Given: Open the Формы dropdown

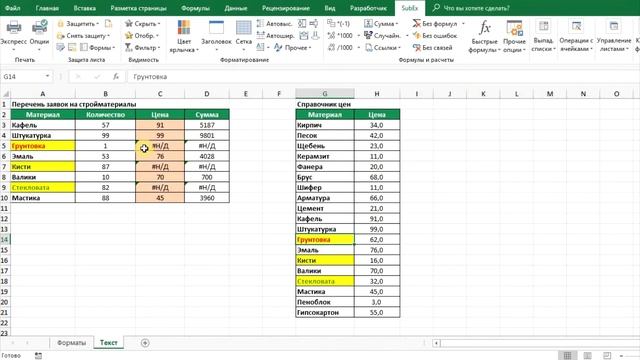Looking at the screenshot, I should (98, 48).
